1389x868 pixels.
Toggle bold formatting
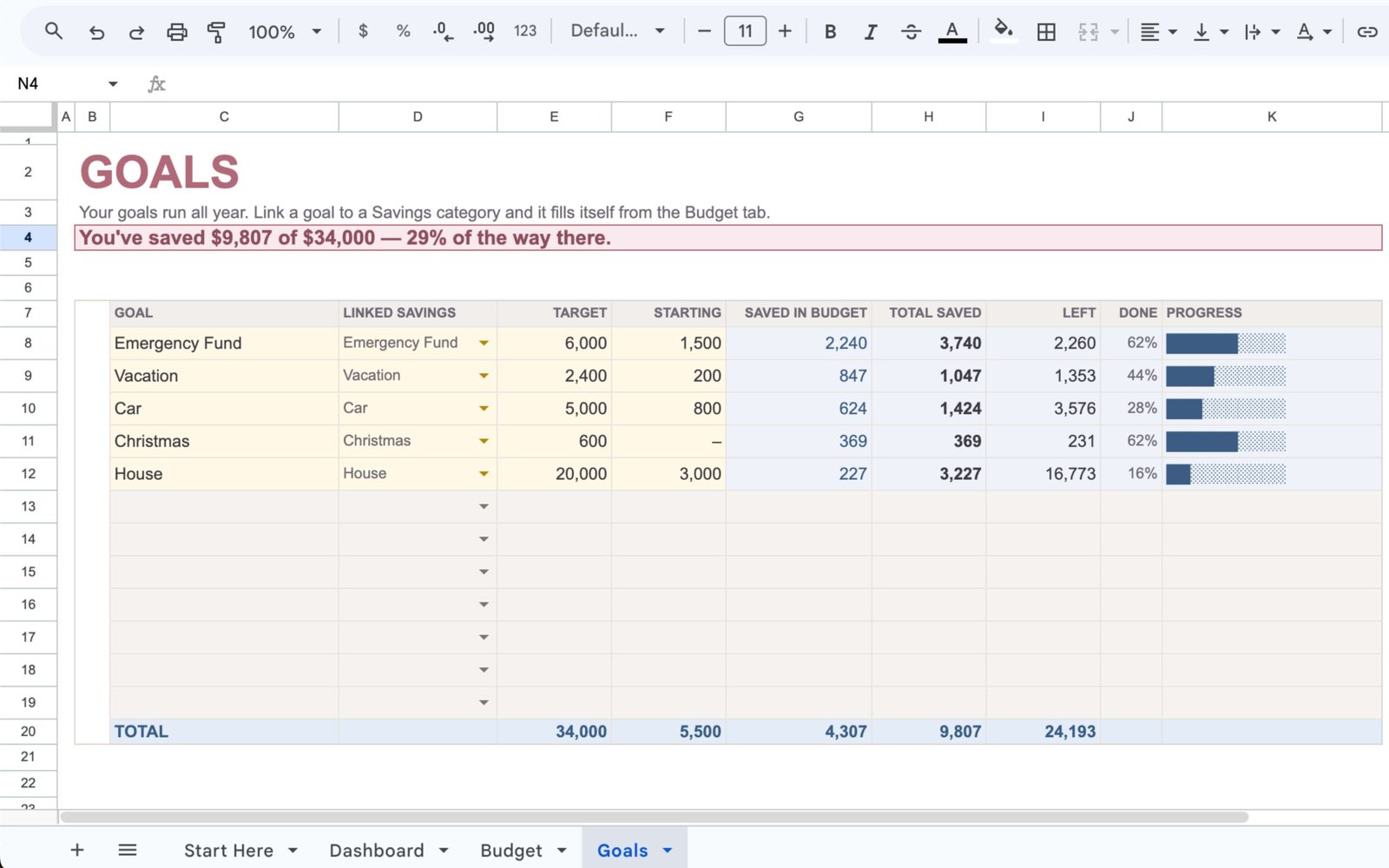[830, 31]
